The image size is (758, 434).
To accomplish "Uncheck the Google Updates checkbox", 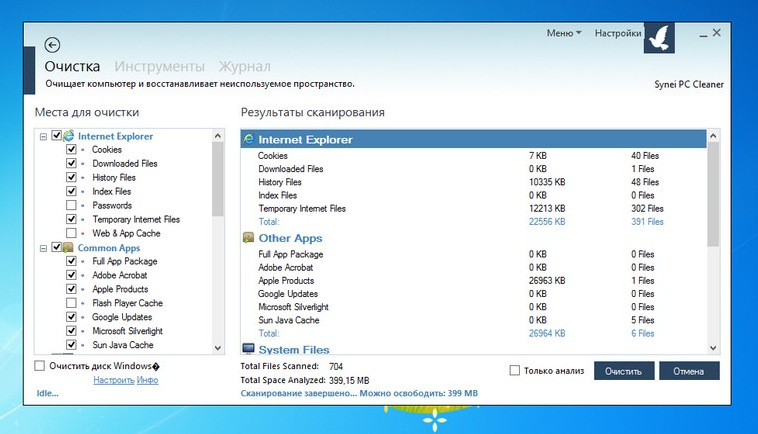I will (x=71, y=317).
